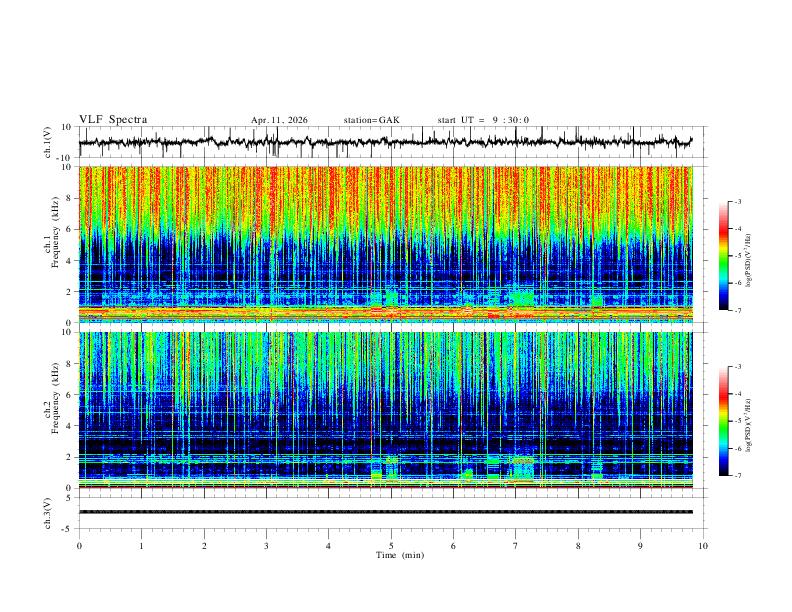Click the ch.1 "Frequency (kHz)" axis label

[x=55, y=232]
